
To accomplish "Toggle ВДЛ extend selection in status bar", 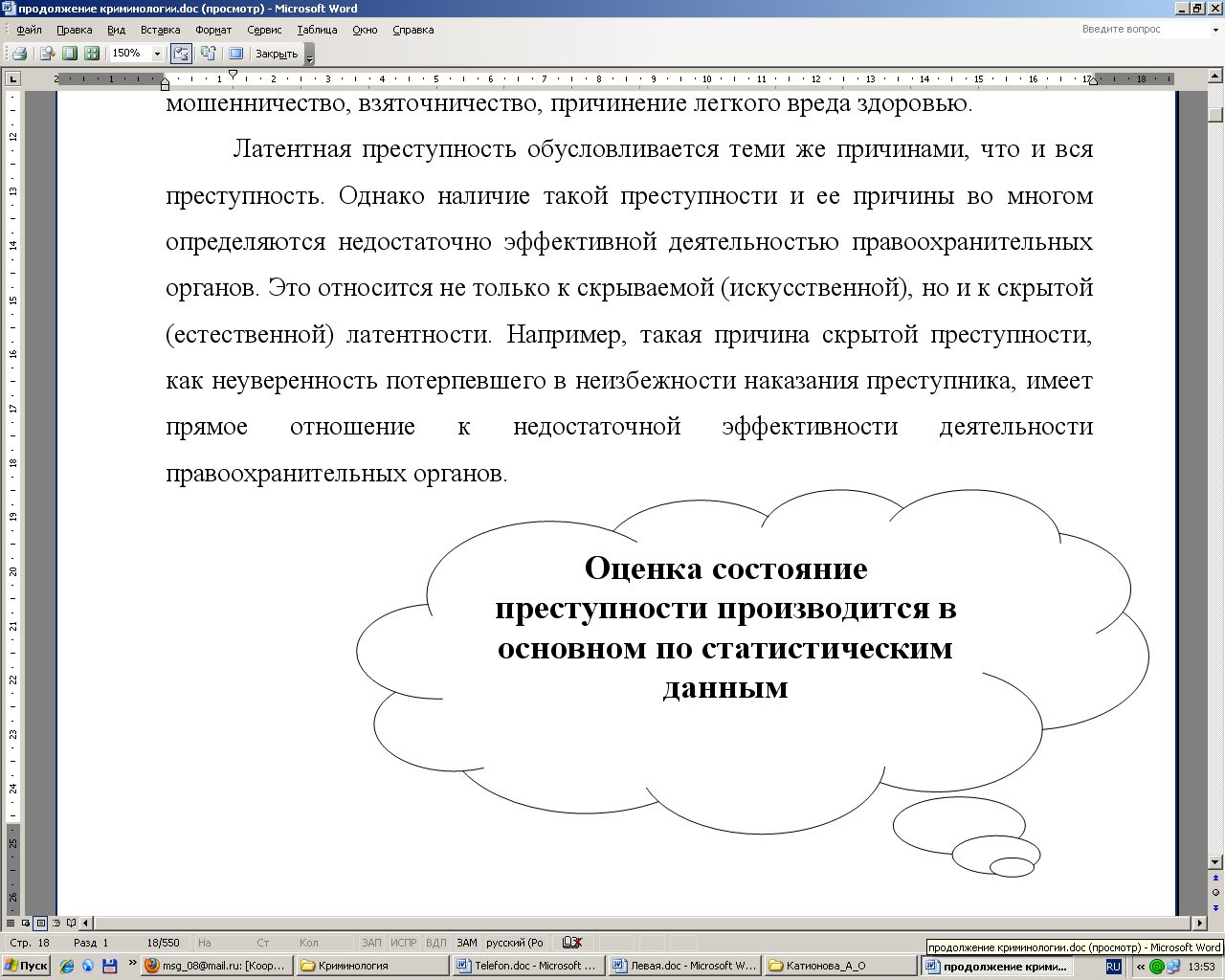I will point(435,943).
